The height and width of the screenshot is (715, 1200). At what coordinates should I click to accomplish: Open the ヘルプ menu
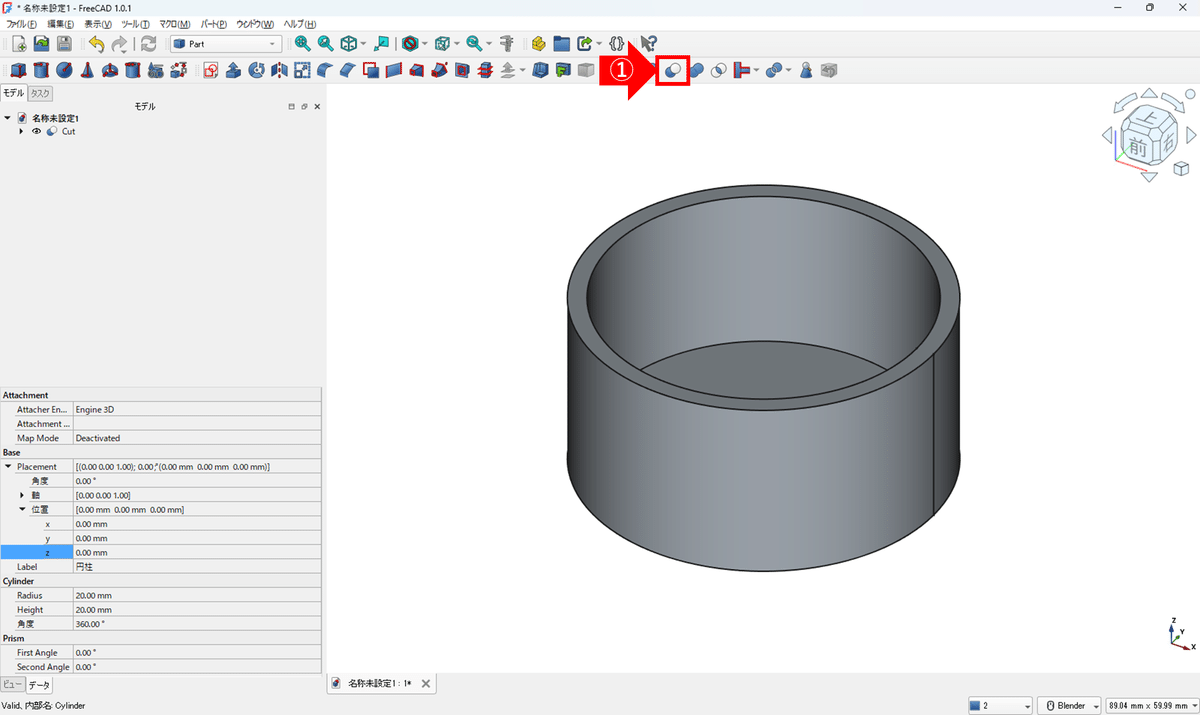(x=299, y=24)
